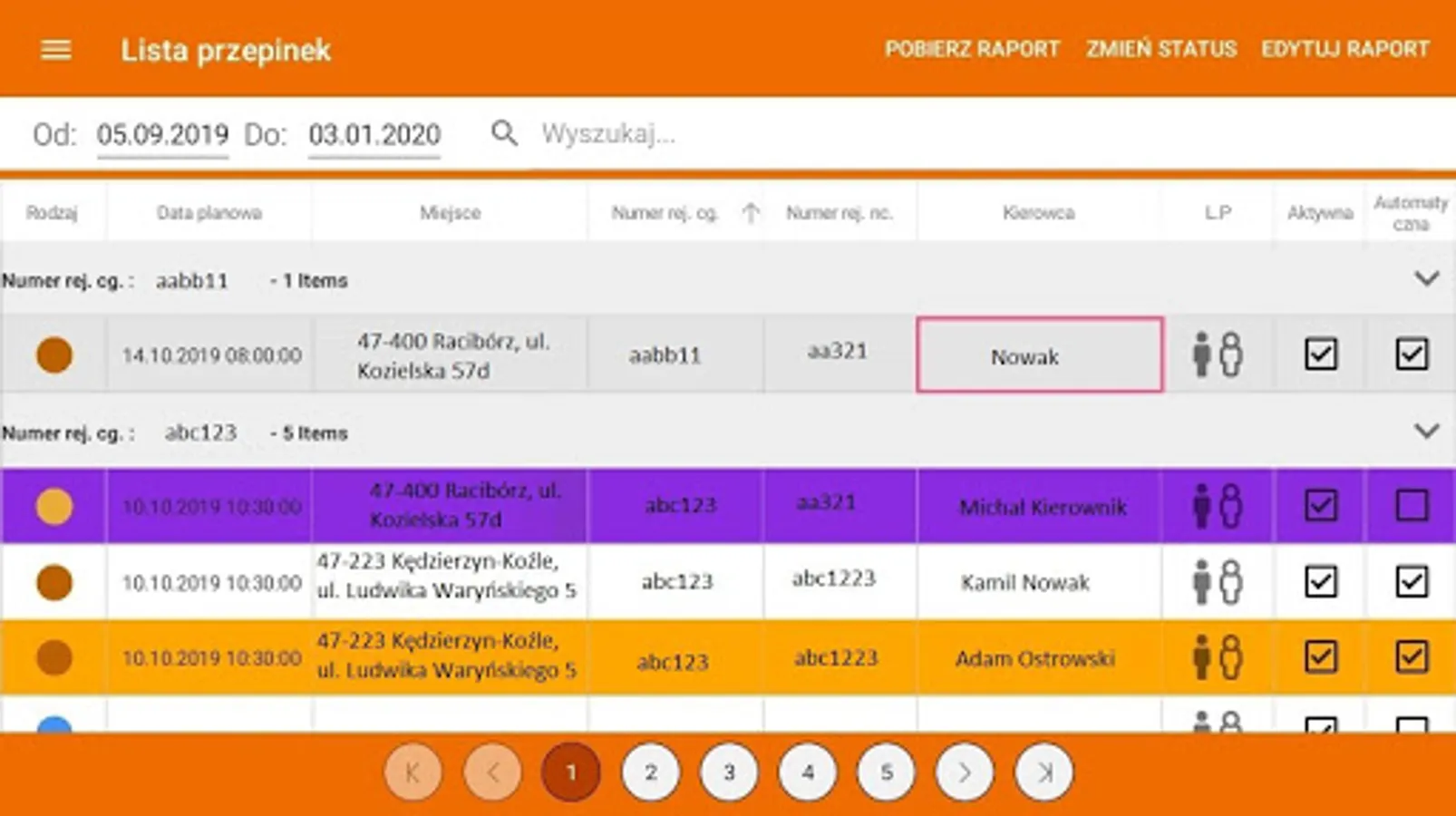The image size is (1456, 816).
Task: Click the people icon in Nowak row
Action: (1217, 354)
